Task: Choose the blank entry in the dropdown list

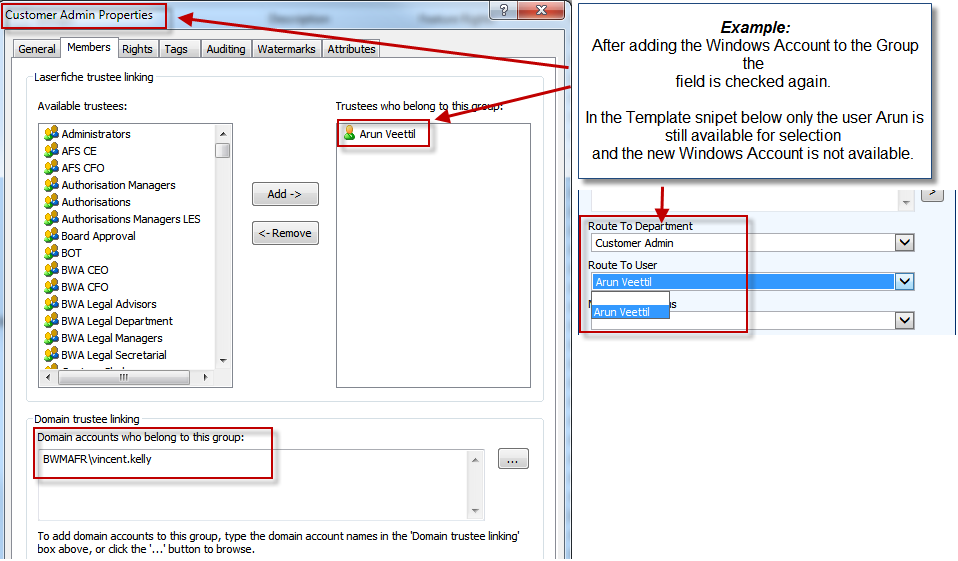Action: 630,298
